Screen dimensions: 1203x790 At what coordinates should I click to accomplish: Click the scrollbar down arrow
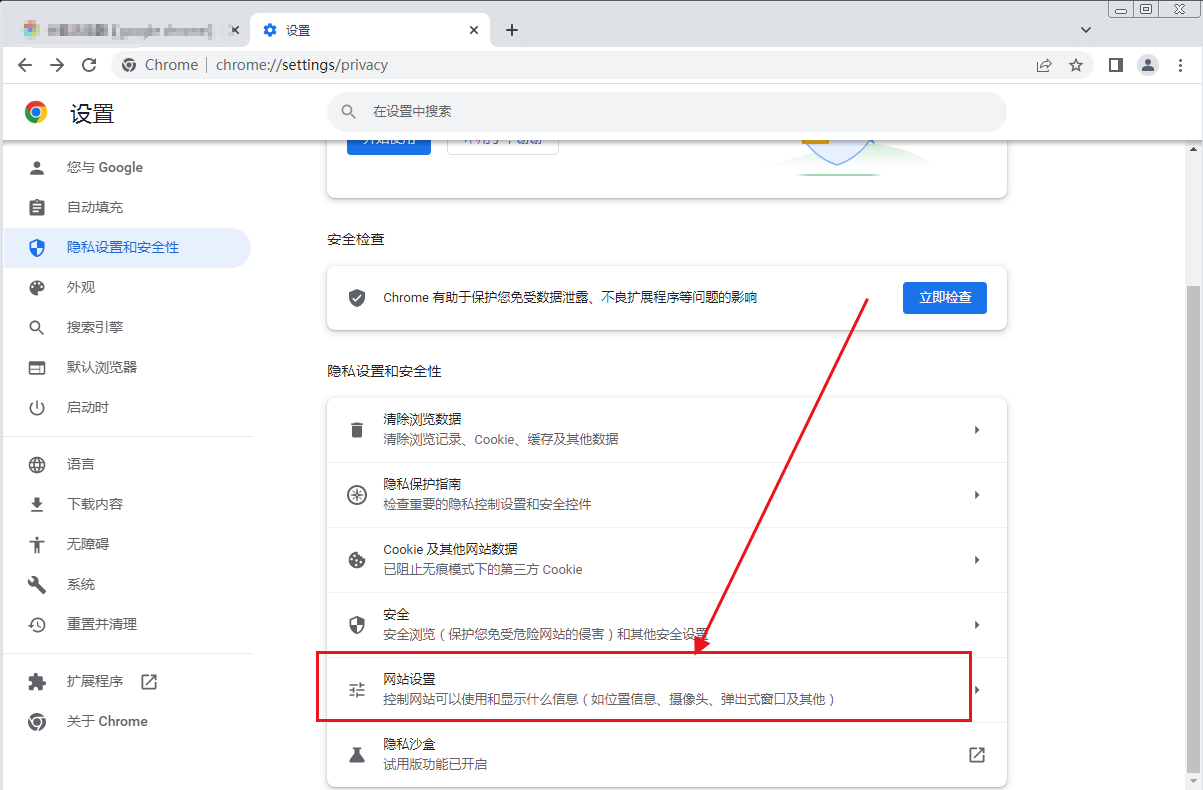1193,781
